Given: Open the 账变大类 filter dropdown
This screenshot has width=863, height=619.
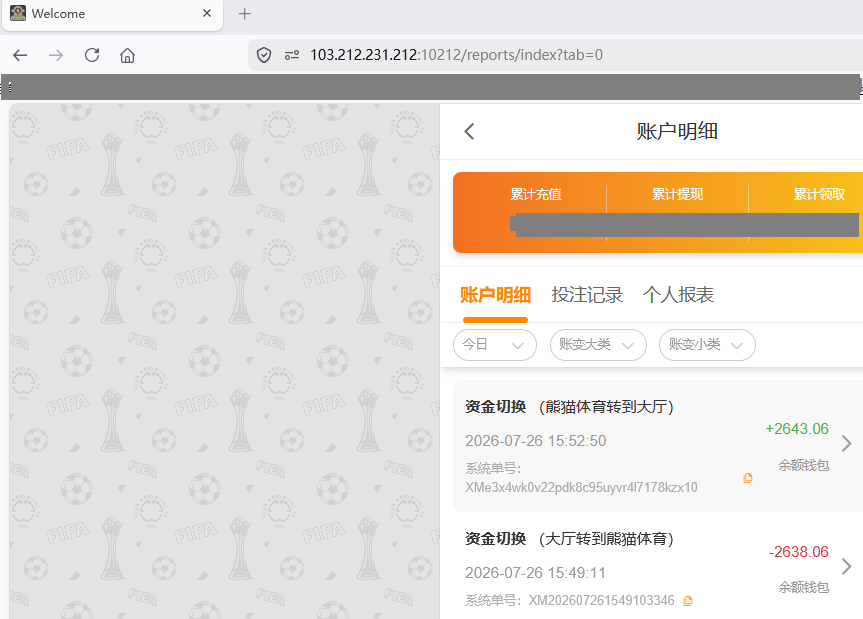Looking at the screenshot, I should coord(598,345).
